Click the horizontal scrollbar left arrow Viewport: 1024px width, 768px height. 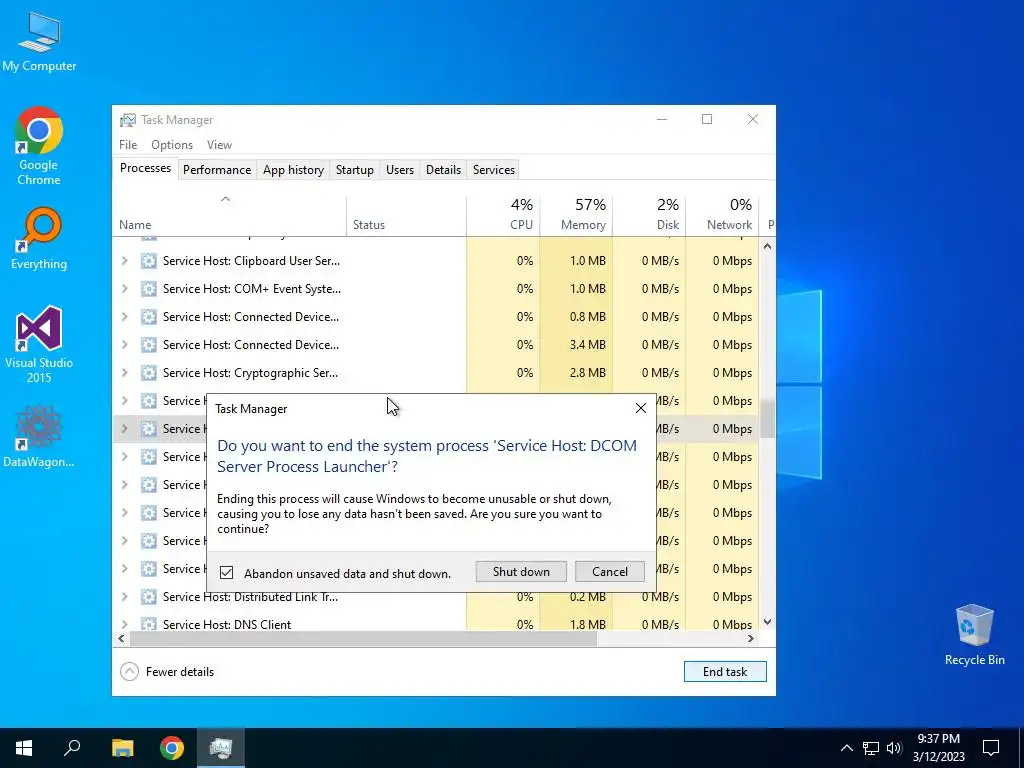[x=121, y=639]
